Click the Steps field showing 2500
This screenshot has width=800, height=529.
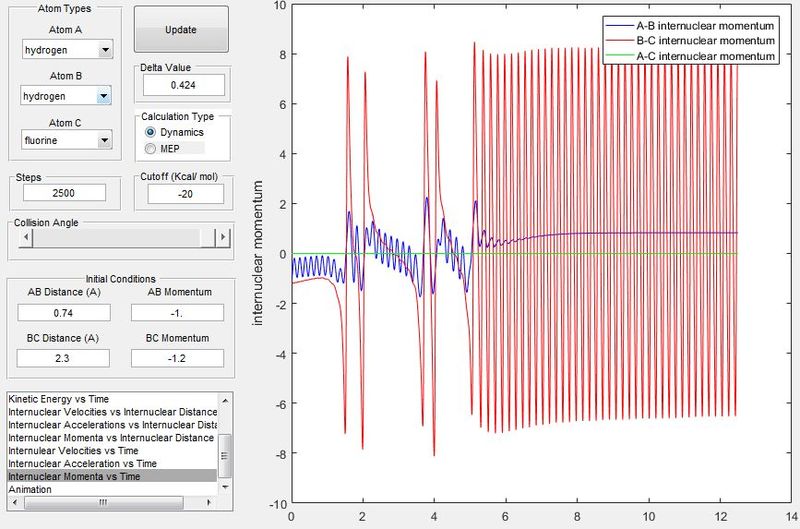(x=64, y=193)
